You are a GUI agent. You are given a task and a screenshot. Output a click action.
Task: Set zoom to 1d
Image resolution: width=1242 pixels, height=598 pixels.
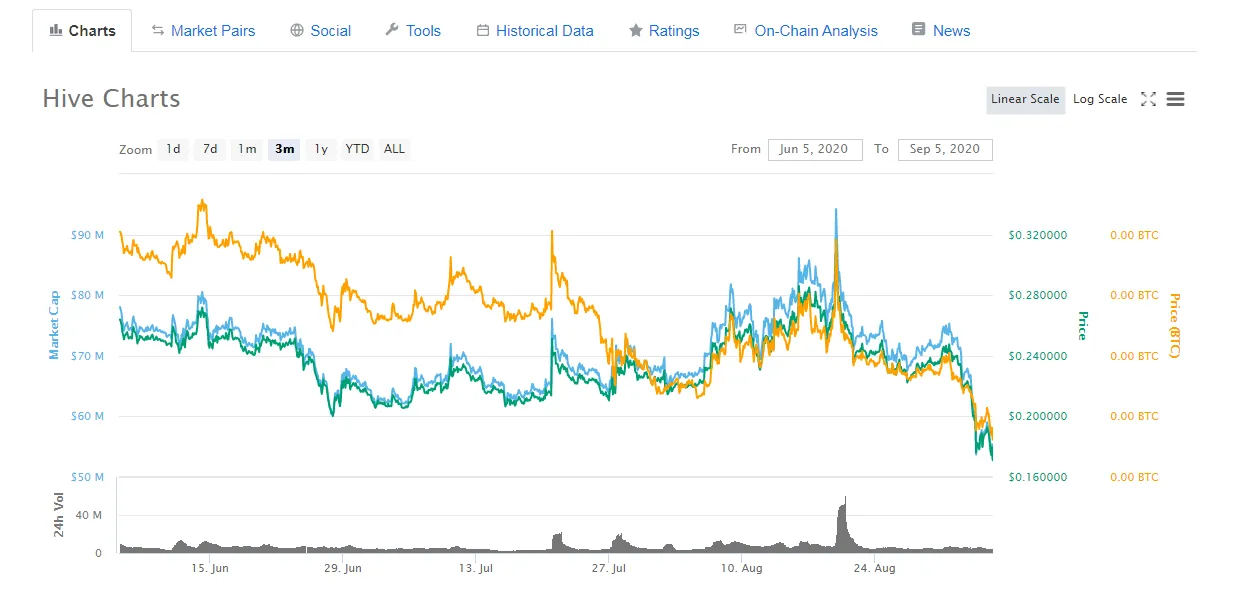[173, 149]
